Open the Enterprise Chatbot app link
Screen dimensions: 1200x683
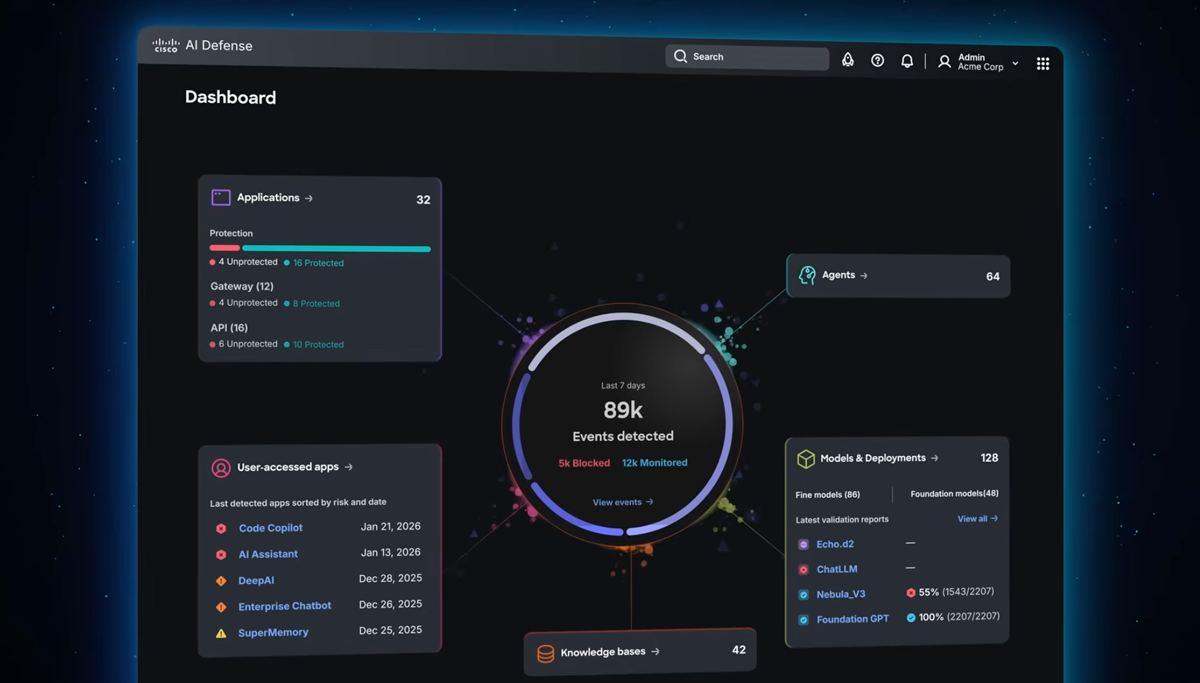pyautogui.click(x=285, y=606)
